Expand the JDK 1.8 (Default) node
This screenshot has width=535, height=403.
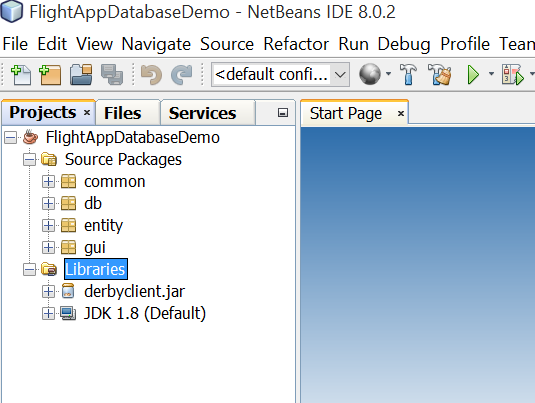(48, 314)
